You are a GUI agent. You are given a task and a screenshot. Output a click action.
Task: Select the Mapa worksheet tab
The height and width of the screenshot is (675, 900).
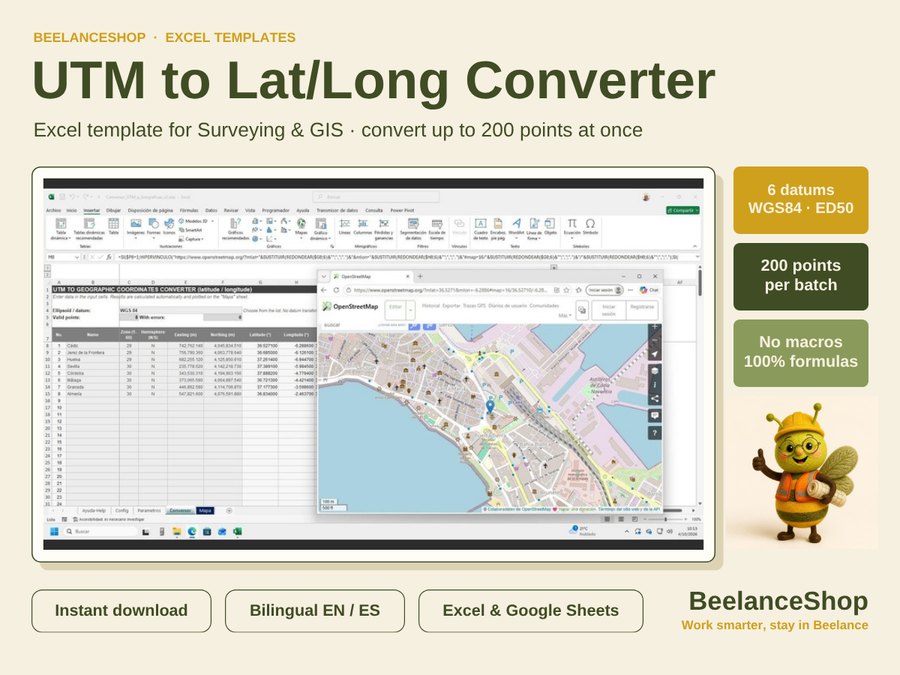[205, 510]
